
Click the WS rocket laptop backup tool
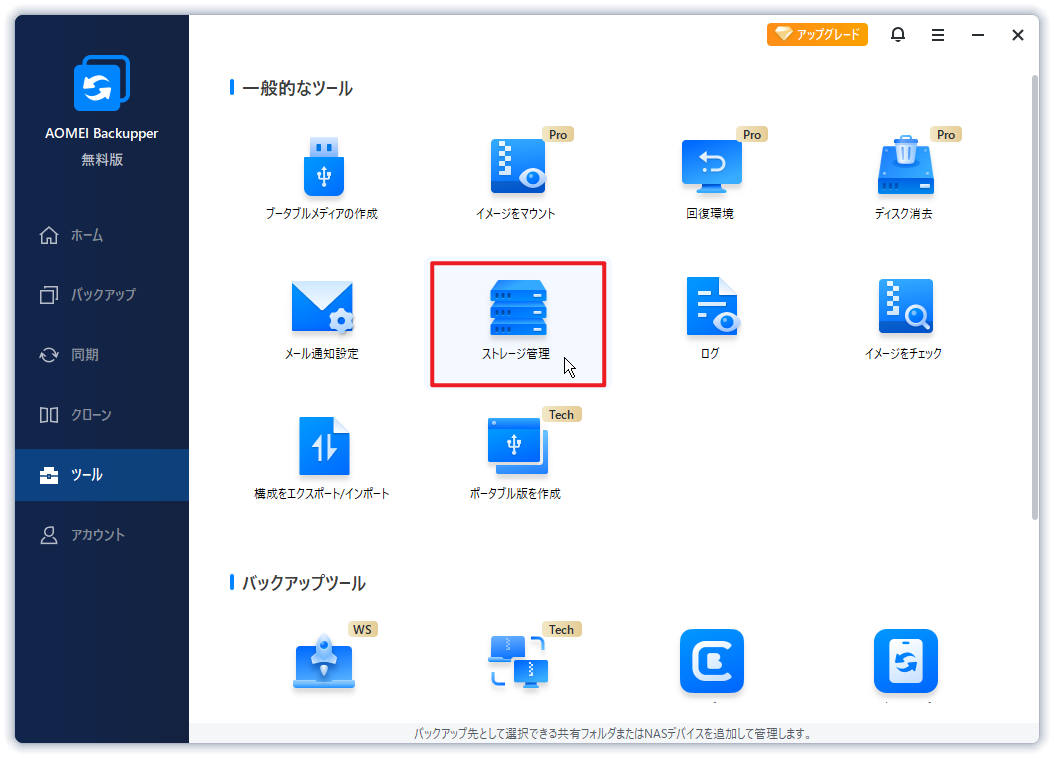(324, 661)
